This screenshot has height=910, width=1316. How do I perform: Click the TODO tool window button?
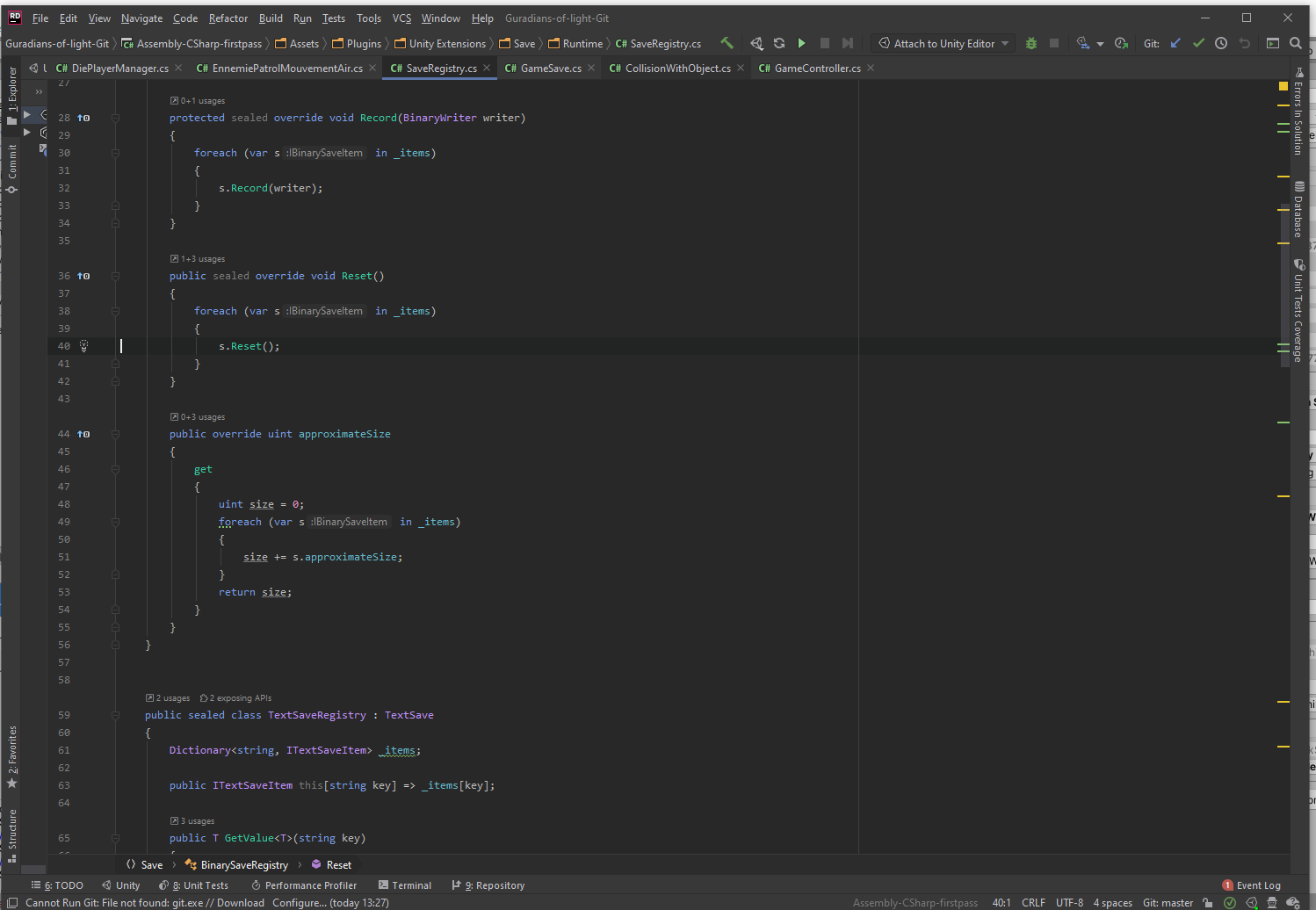[57, 885]
